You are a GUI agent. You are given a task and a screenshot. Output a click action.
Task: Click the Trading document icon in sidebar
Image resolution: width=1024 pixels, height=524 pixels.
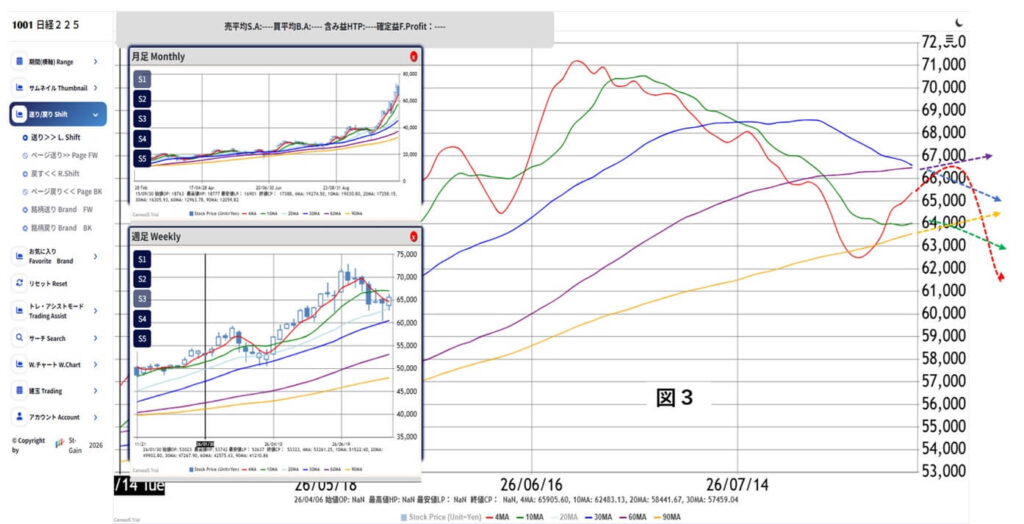pos(20,390)
